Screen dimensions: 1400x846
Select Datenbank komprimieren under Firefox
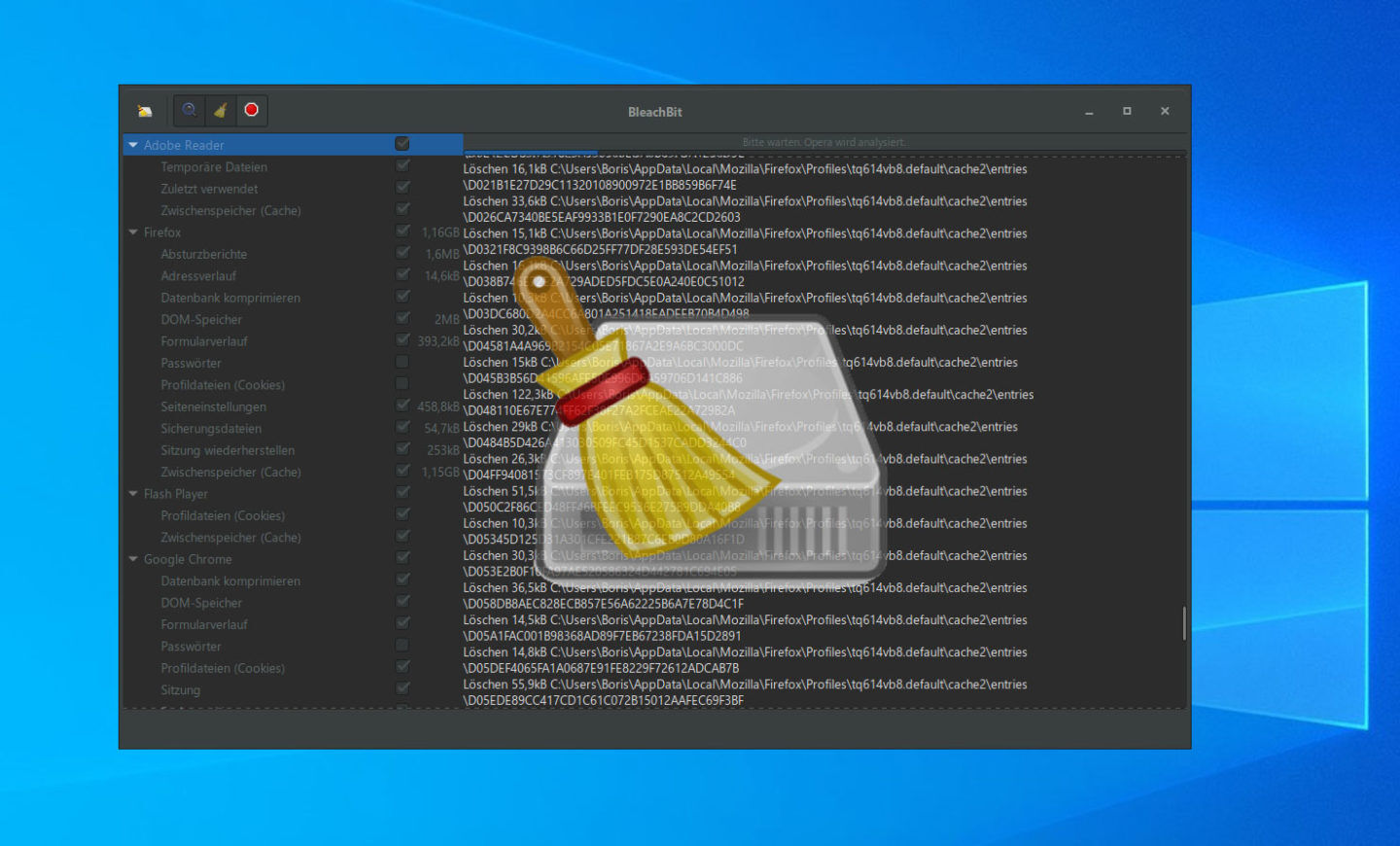(x=230, y=298)
